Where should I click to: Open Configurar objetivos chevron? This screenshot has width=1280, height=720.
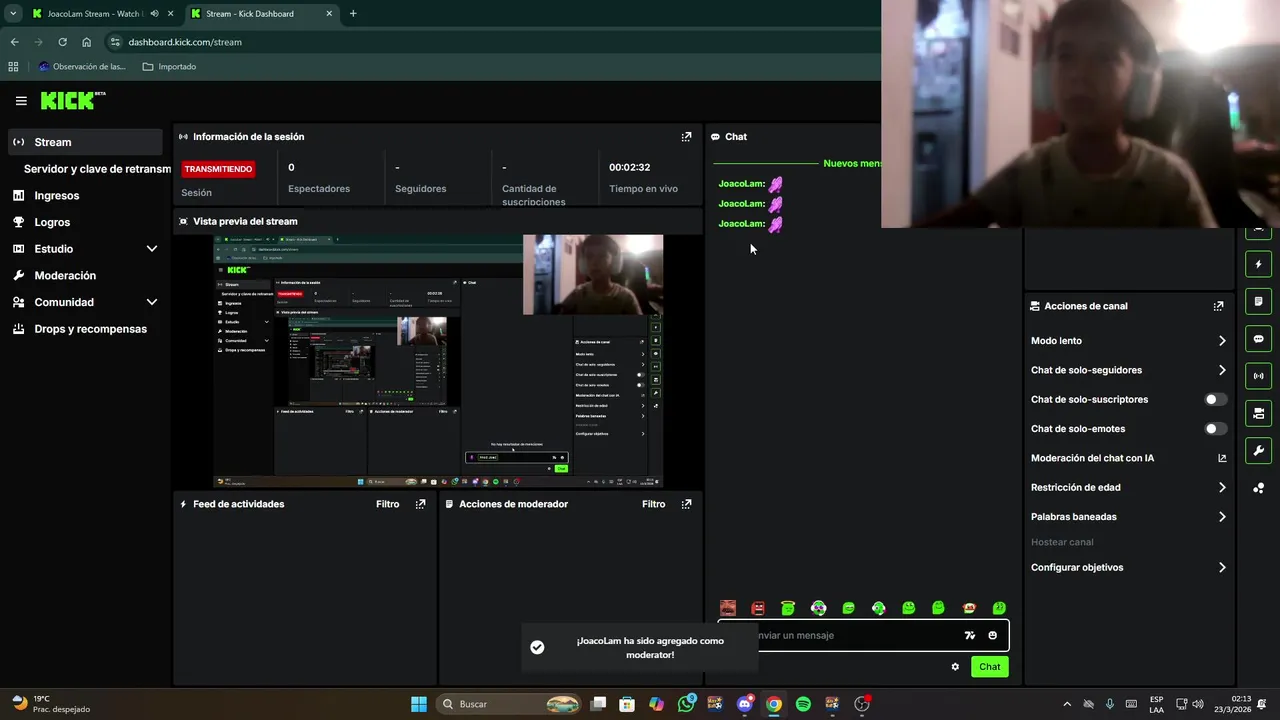(1222, 567)
